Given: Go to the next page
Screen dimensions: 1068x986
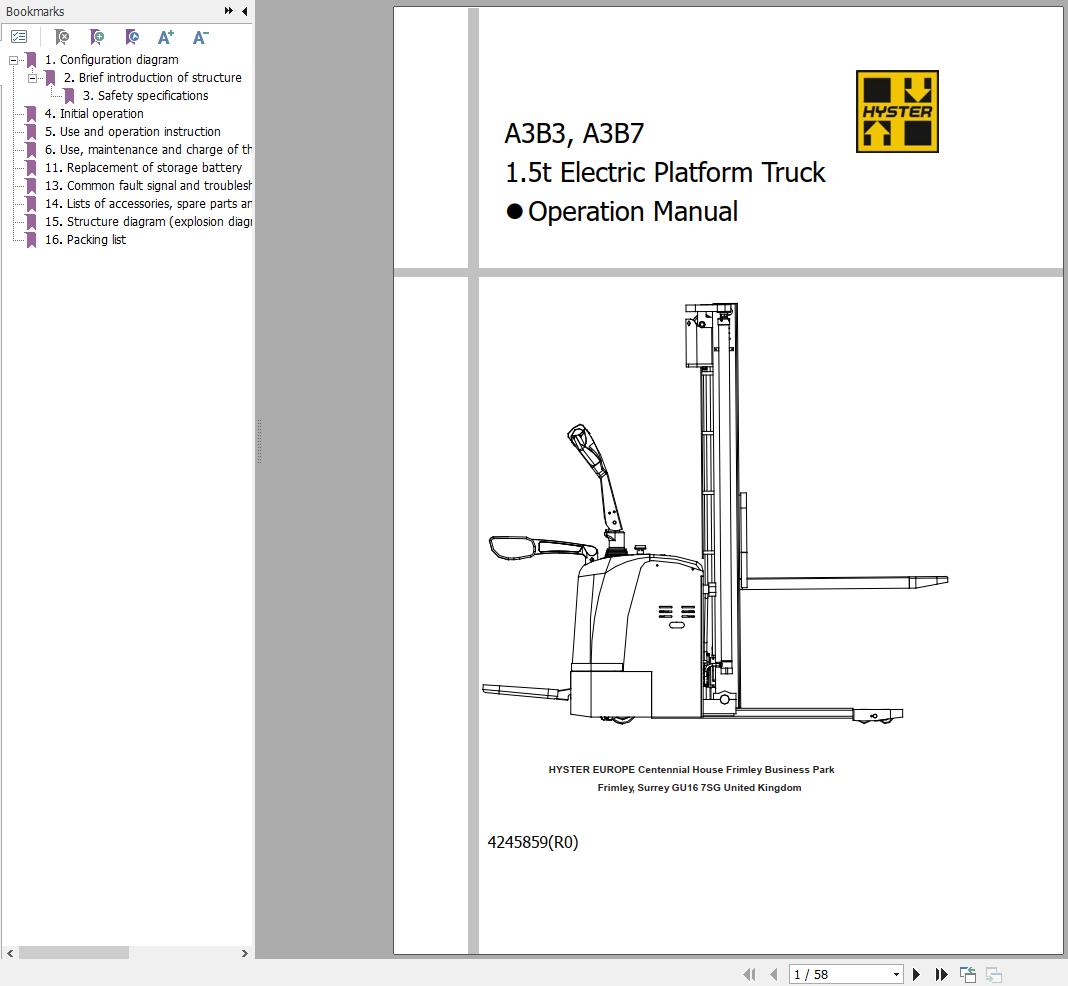Looking at the screenshot, I should point(916,974).
